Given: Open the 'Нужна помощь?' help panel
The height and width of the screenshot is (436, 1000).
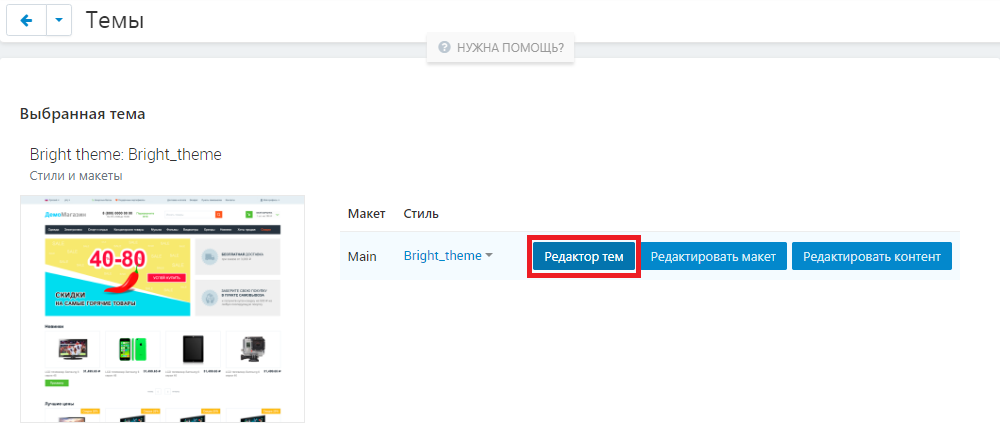Looking at the screenshot, I should click(501, 47).
